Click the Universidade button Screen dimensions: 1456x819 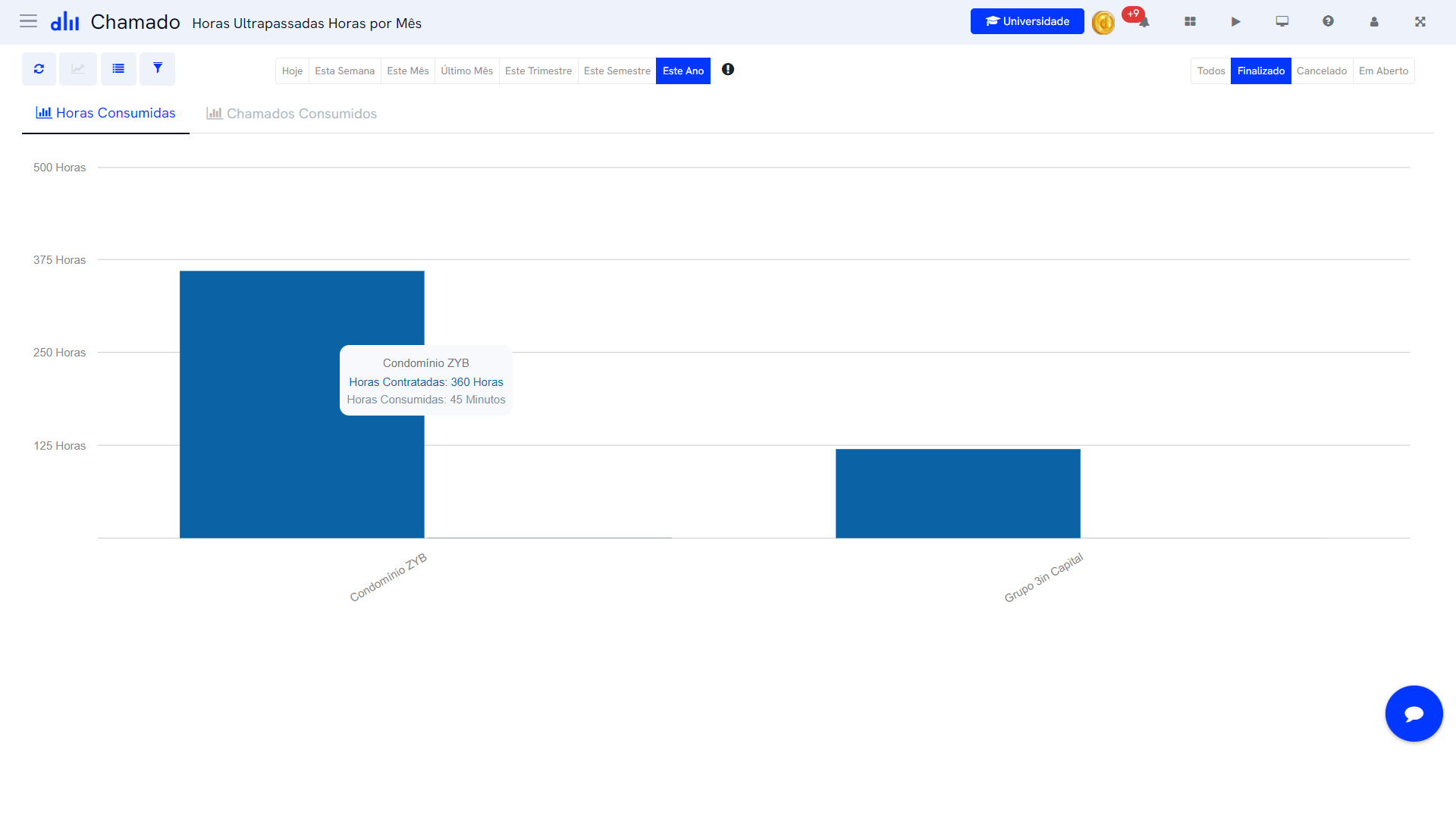tap(1028, 21)
